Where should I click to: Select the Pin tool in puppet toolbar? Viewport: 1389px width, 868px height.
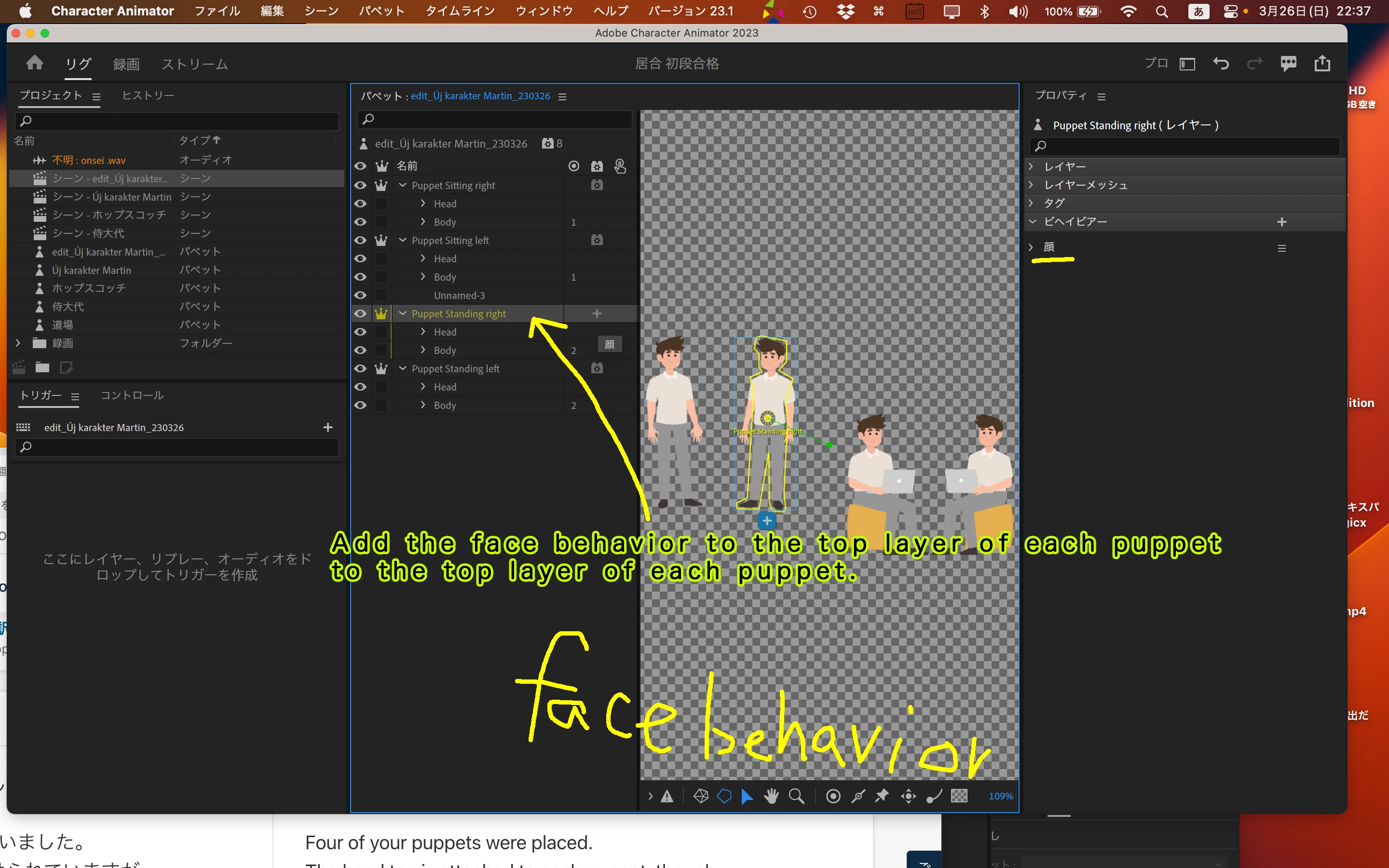(x=882, y=796)
